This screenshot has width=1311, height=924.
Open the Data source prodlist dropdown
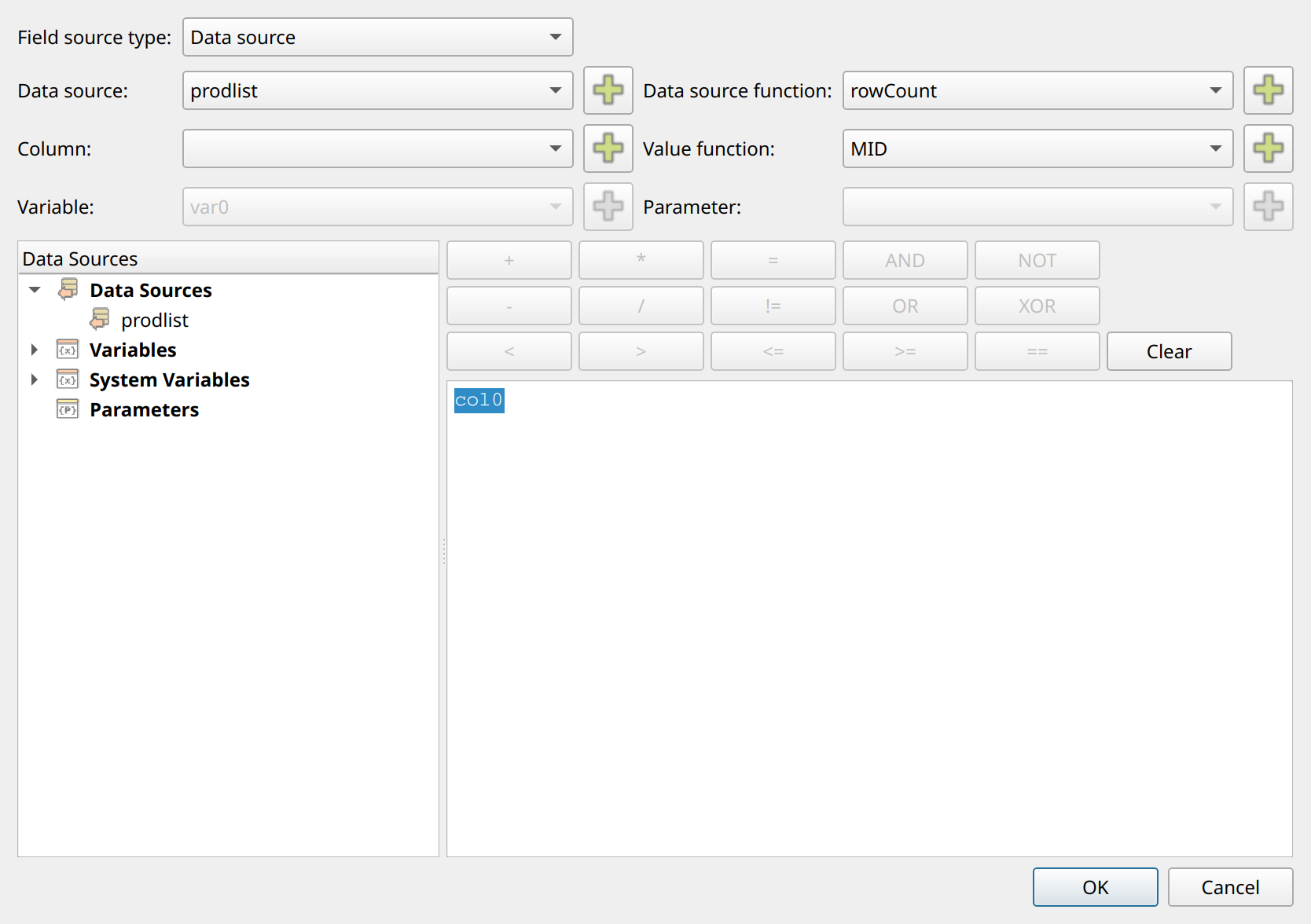coord(378,90)
